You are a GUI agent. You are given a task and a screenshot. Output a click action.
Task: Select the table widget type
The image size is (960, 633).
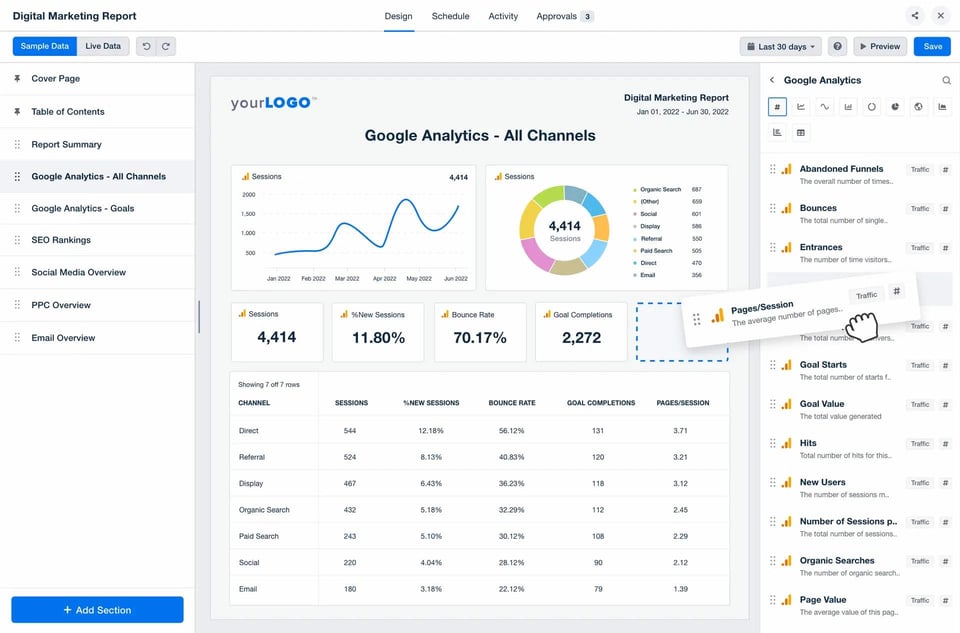click(x=801, y=131)
